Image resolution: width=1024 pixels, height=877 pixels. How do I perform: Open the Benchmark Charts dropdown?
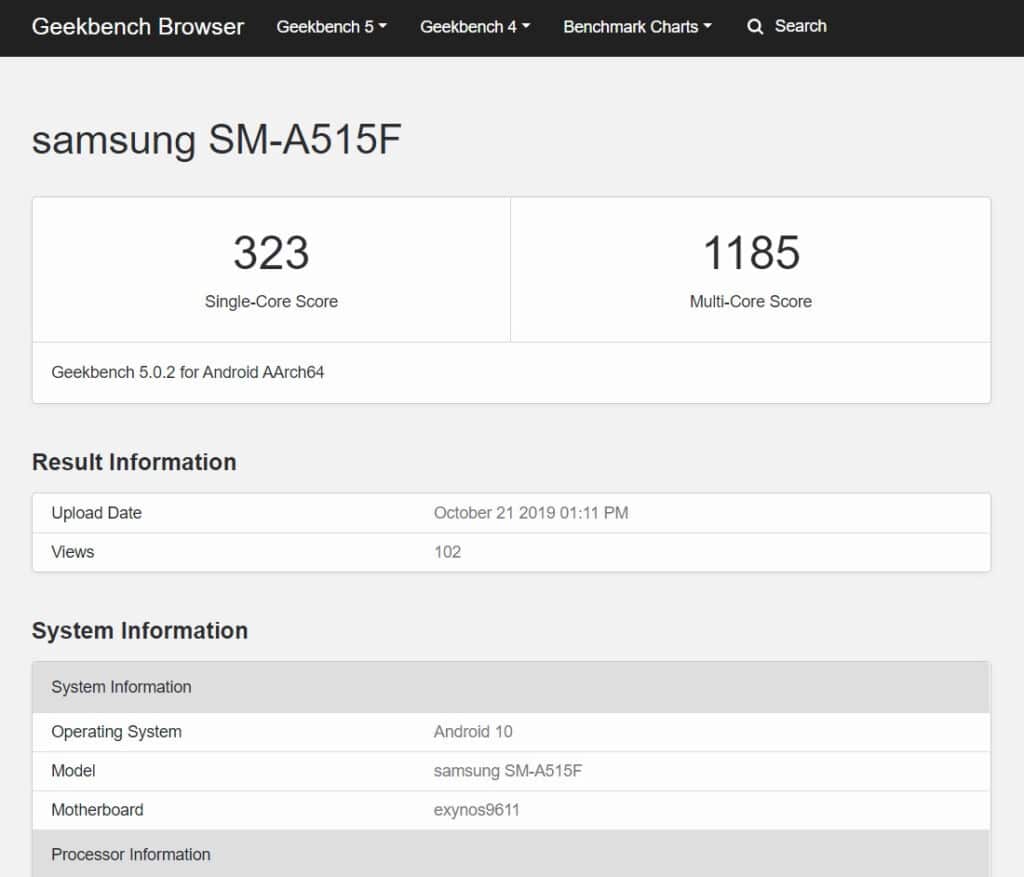click(x=637, y=27)
